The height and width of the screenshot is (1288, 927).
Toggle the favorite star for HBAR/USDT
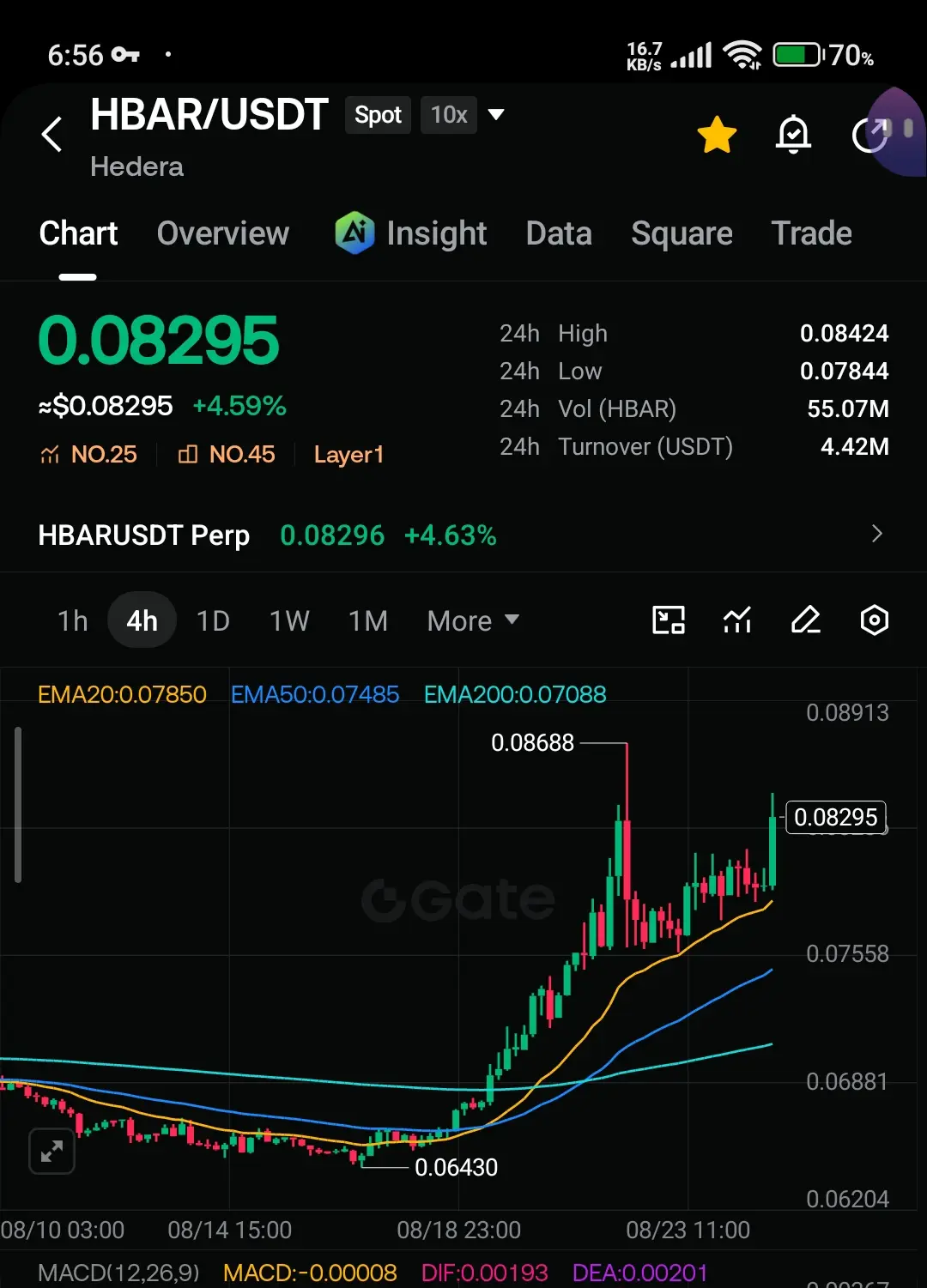click(x=717, y=135)
